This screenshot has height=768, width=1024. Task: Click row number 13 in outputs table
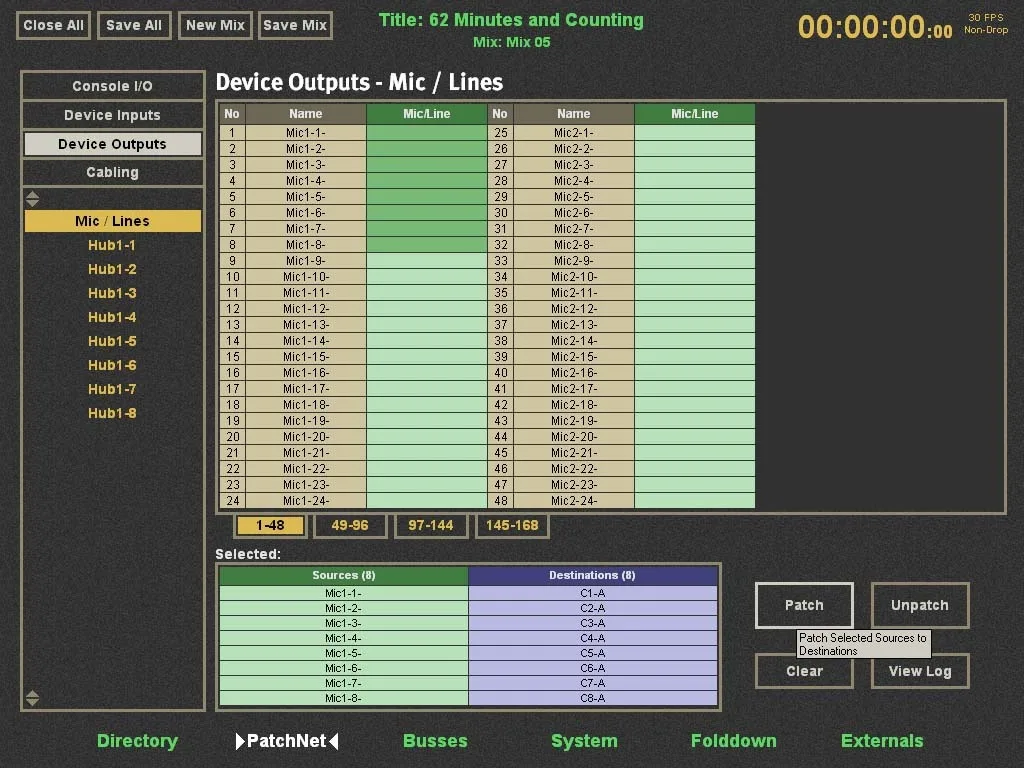click(x=232, y=325)
